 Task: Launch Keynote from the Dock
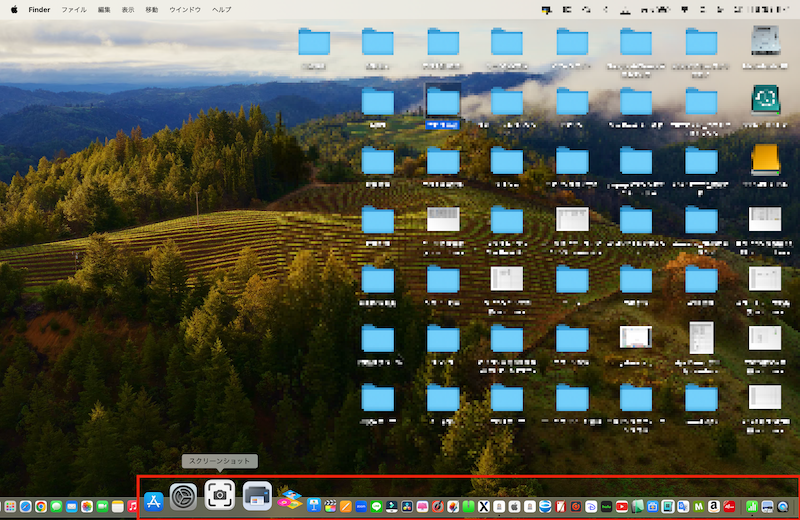pos(314,505)
